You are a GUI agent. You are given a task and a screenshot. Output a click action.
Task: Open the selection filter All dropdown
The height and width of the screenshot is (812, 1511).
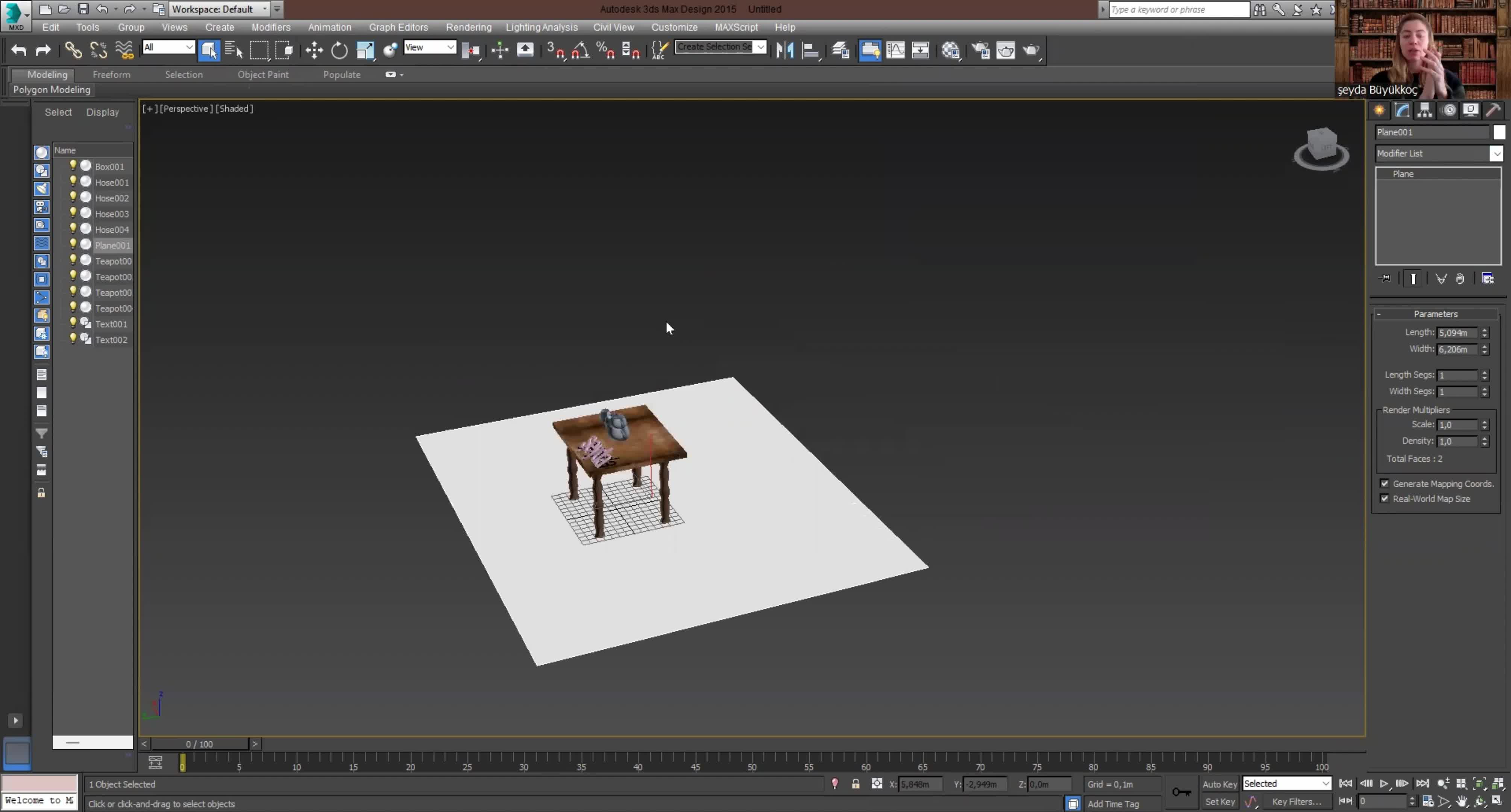pyautogui.click(x=168, y=47)
